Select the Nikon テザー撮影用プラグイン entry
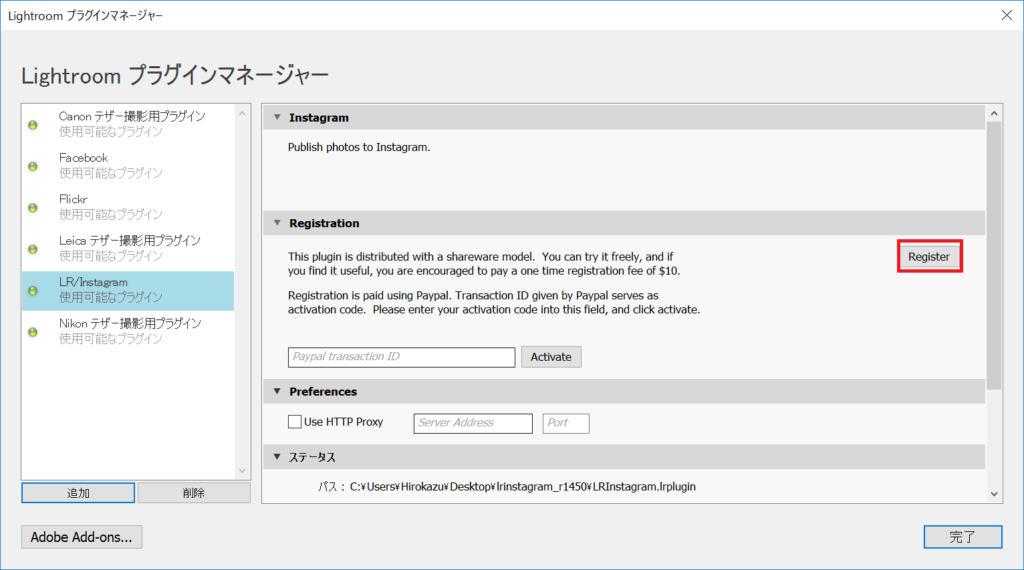 point(128,331)
